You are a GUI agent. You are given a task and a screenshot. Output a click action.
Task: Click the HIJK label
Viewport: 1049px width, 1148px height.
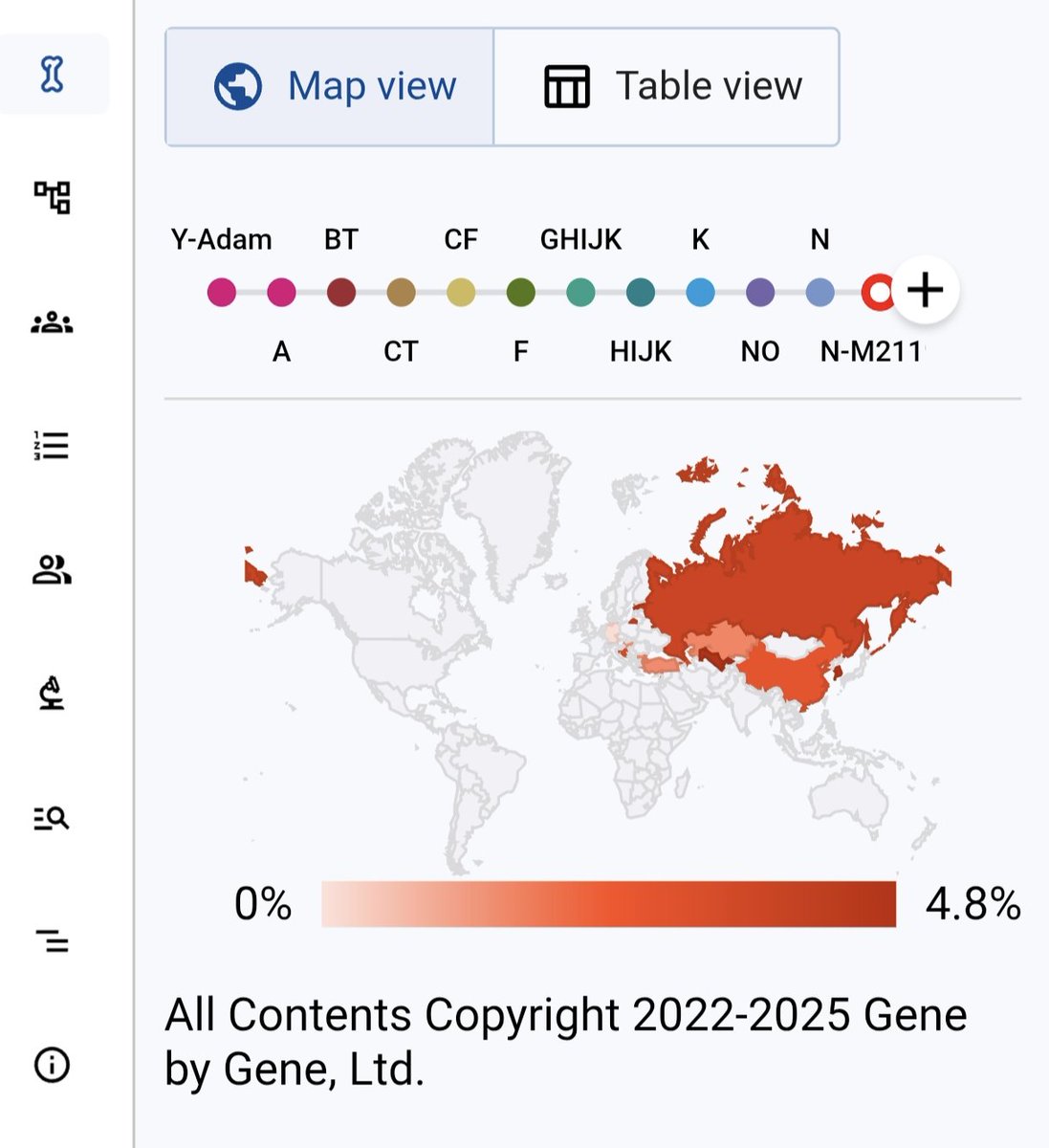[641, 352]
